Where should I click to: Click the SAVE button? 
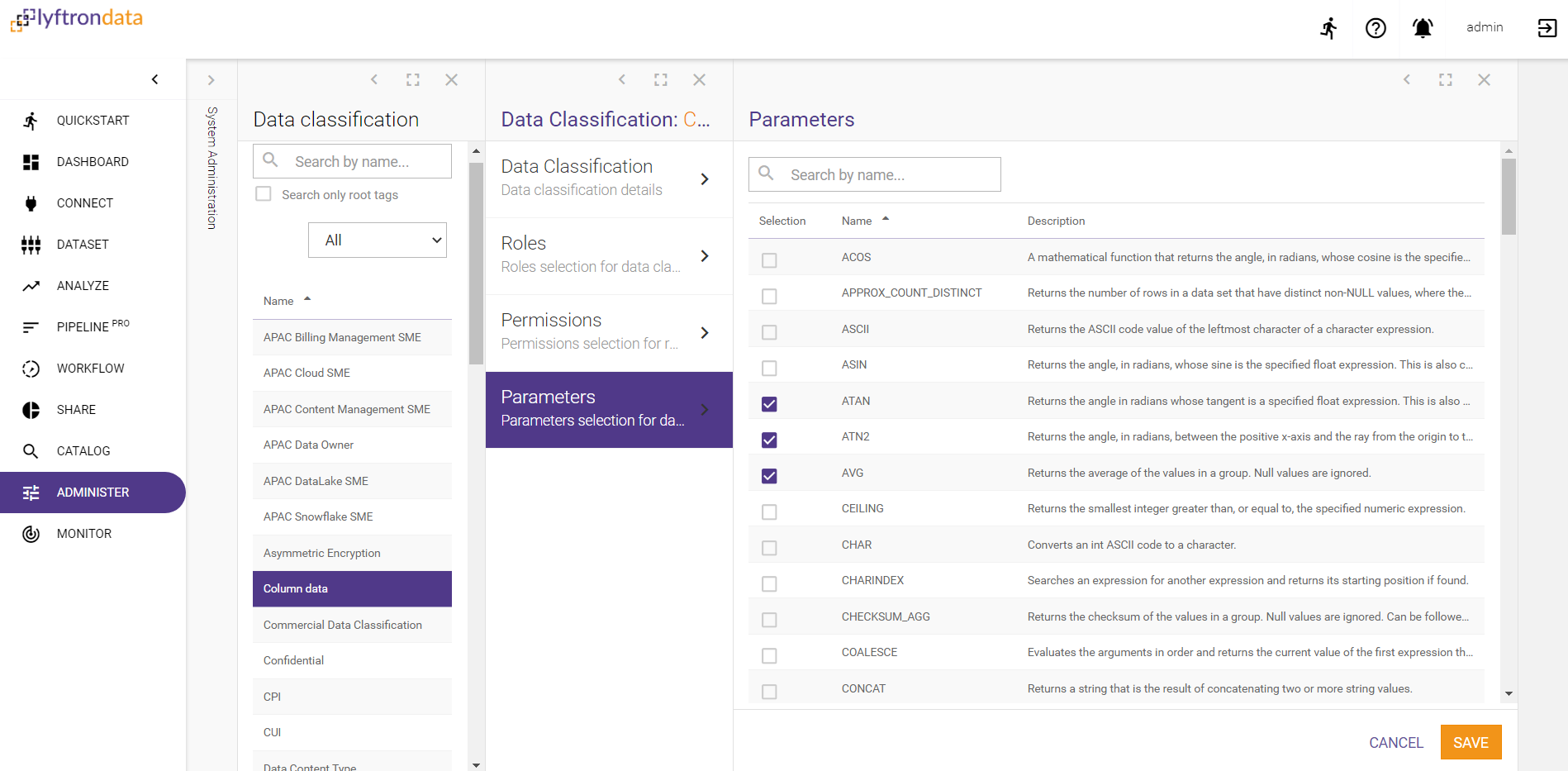[x=1471, y=742]
